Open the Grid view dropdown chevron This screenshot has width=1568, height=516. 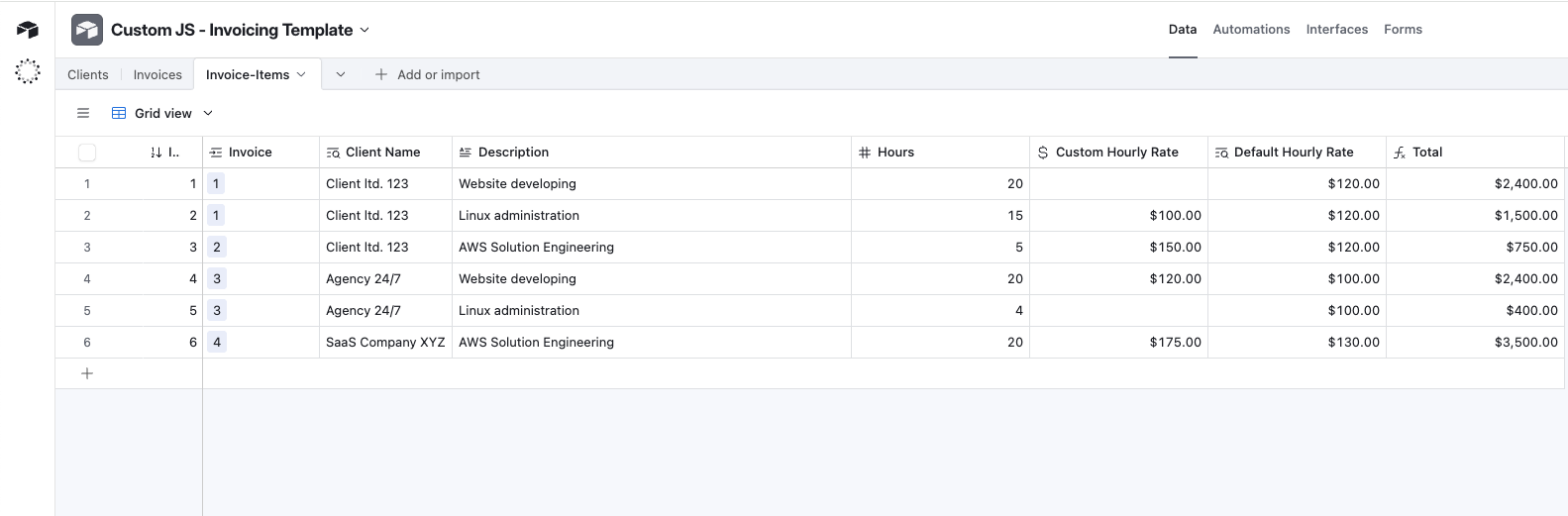pos(208,113)
